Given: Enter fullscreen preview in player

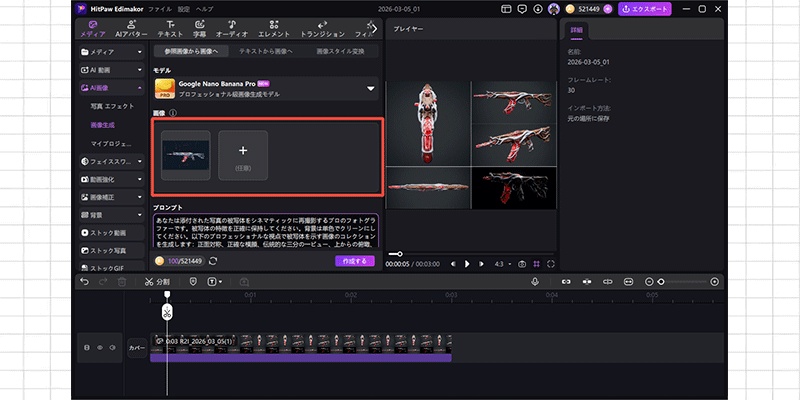Looking at the screenshot, I should (551, 264).
